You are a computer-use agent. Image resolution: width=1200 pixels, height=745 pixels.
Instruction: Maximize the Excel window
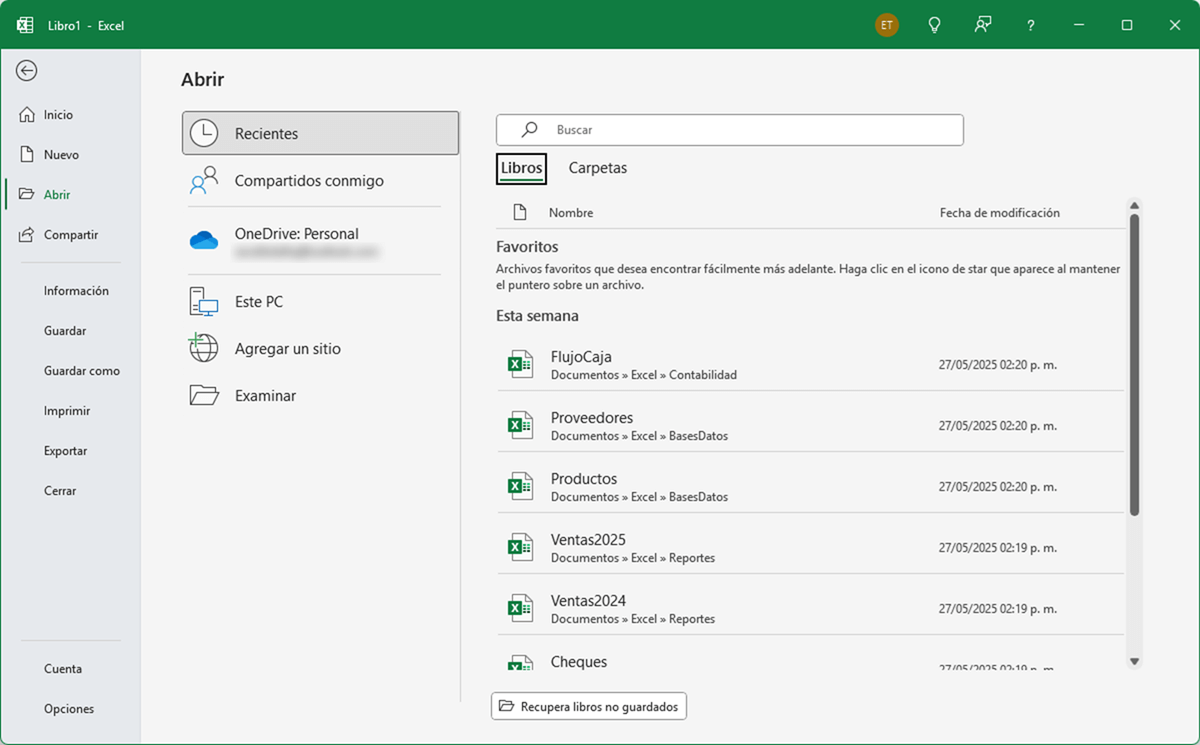coord(1127,25)
